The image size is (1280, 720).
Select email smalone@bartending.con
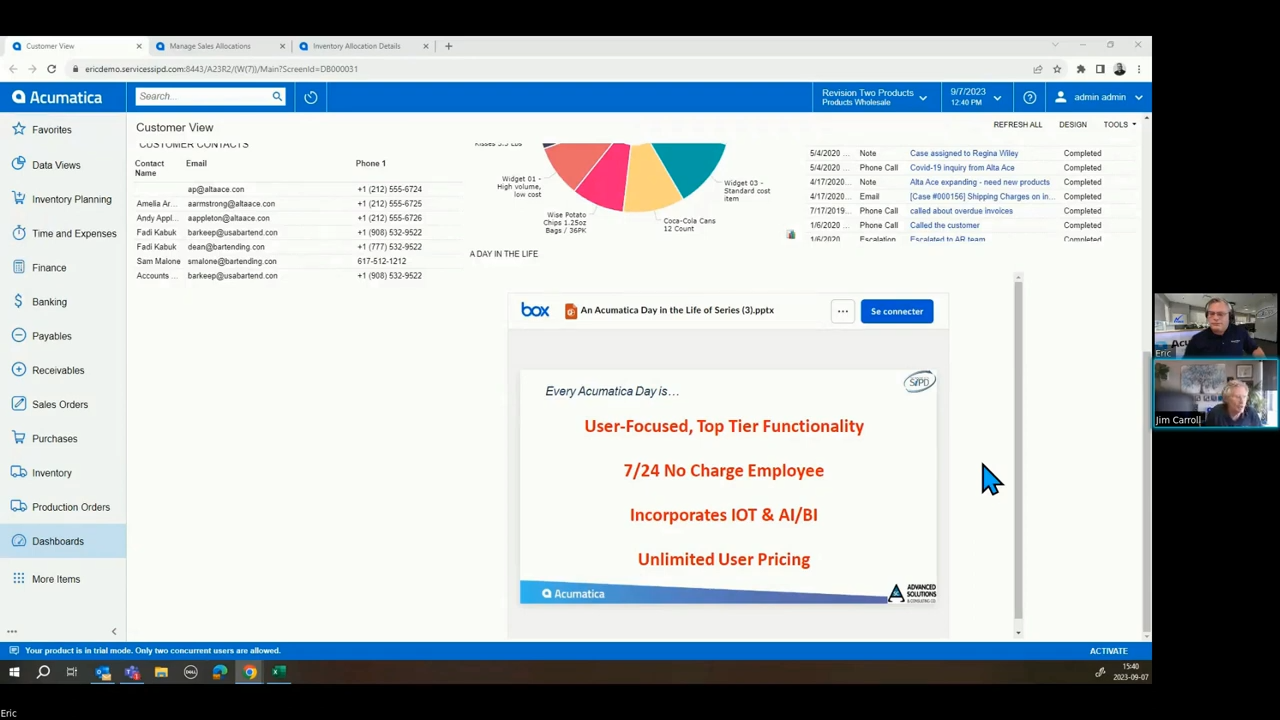pos(232,261)
